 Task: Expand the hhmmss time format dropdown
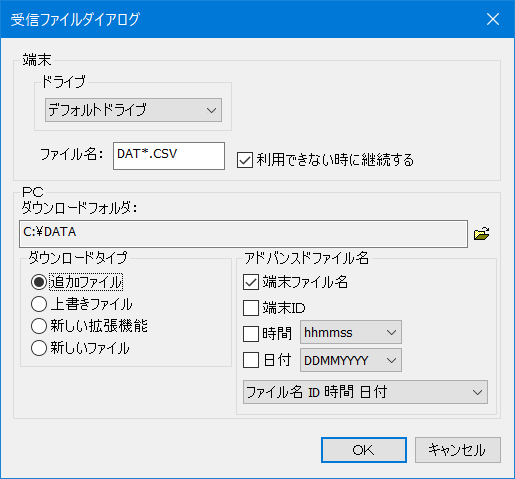[351, 332]
